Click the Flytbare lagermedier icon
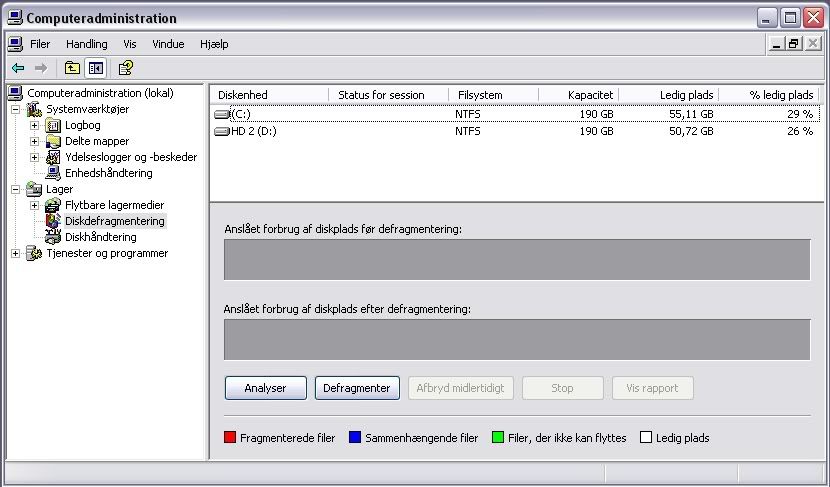 [x=53, y=205]
